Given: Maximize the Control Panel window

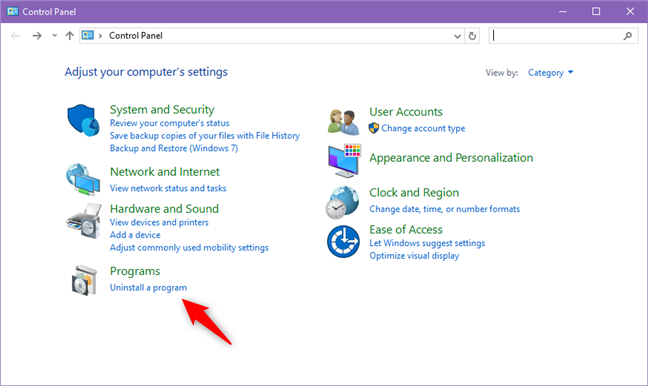Looking at the screenshot, I should (x=596, y=11).
